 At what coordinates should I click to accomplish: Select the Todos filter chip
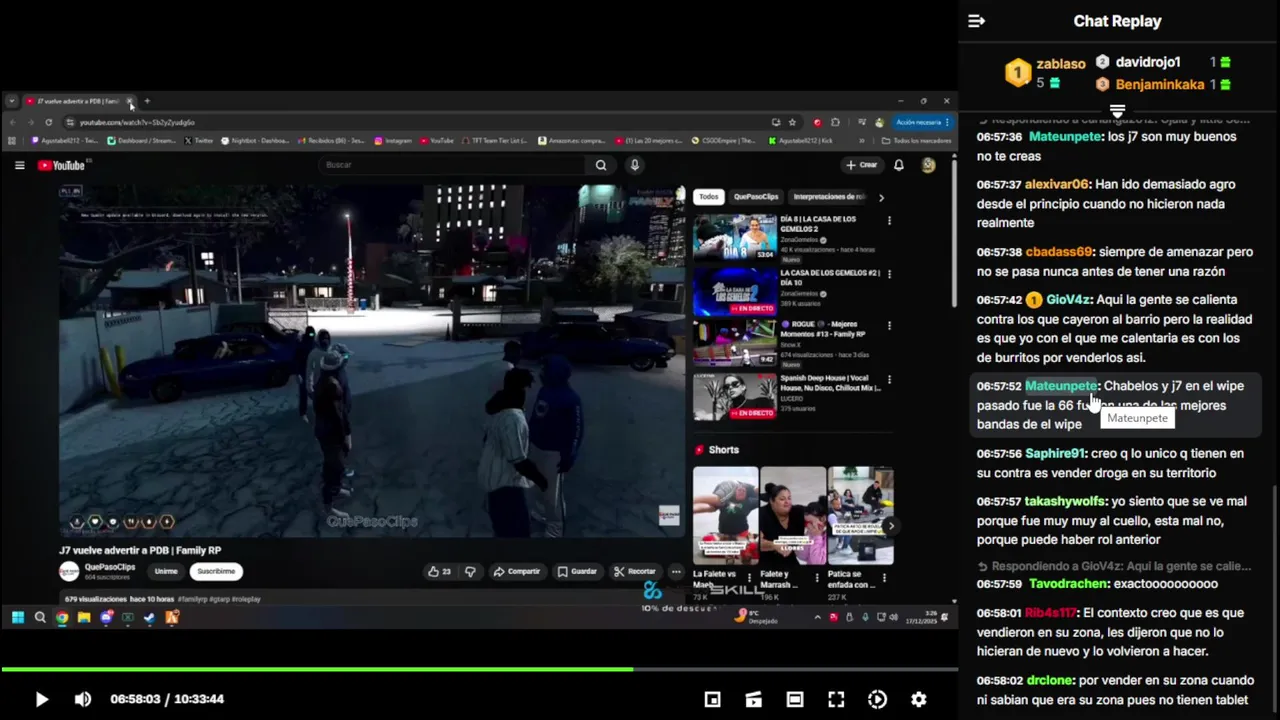pyautogui.click(x=709, y=197)
